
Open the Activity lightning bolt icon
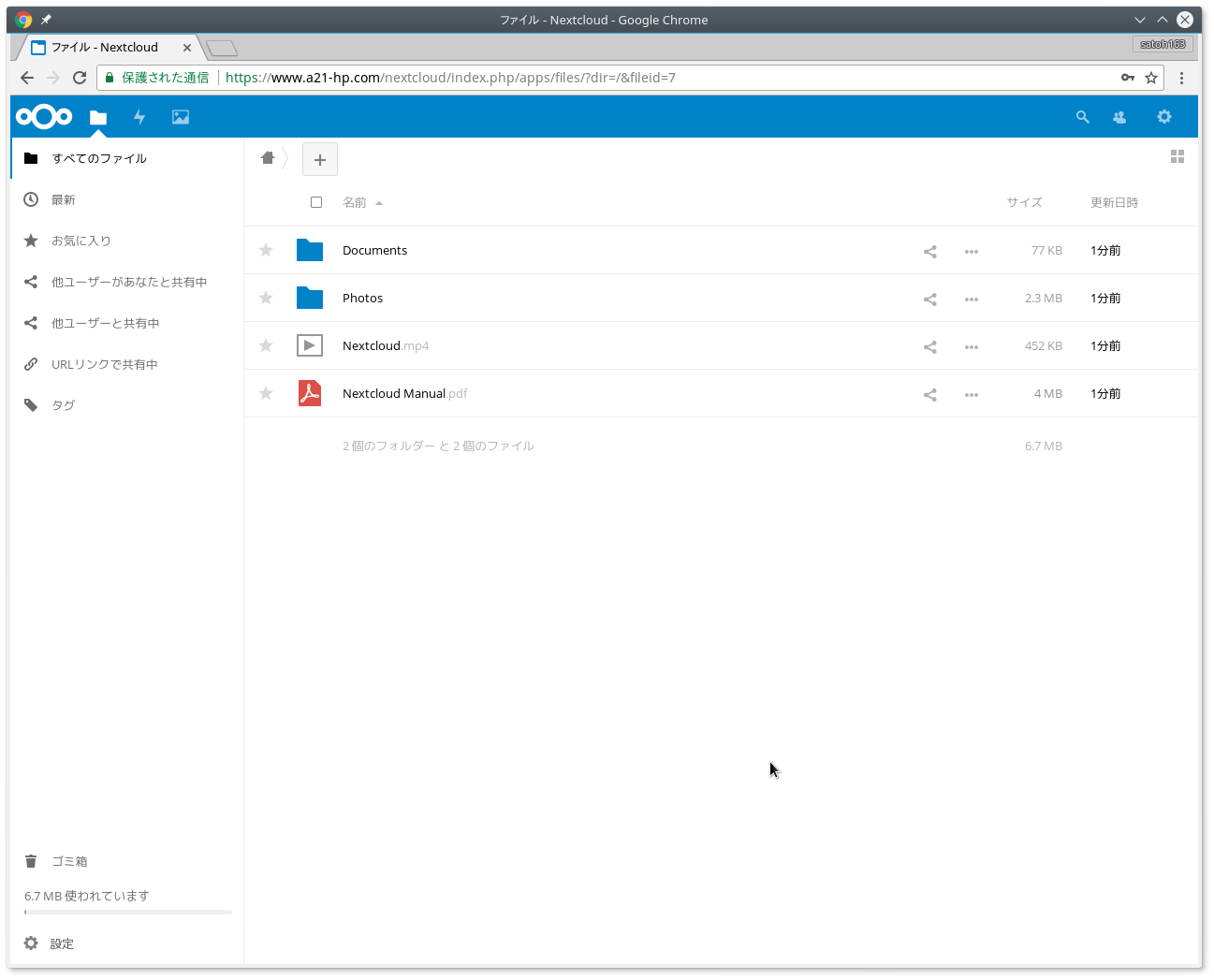pos(139,117)
